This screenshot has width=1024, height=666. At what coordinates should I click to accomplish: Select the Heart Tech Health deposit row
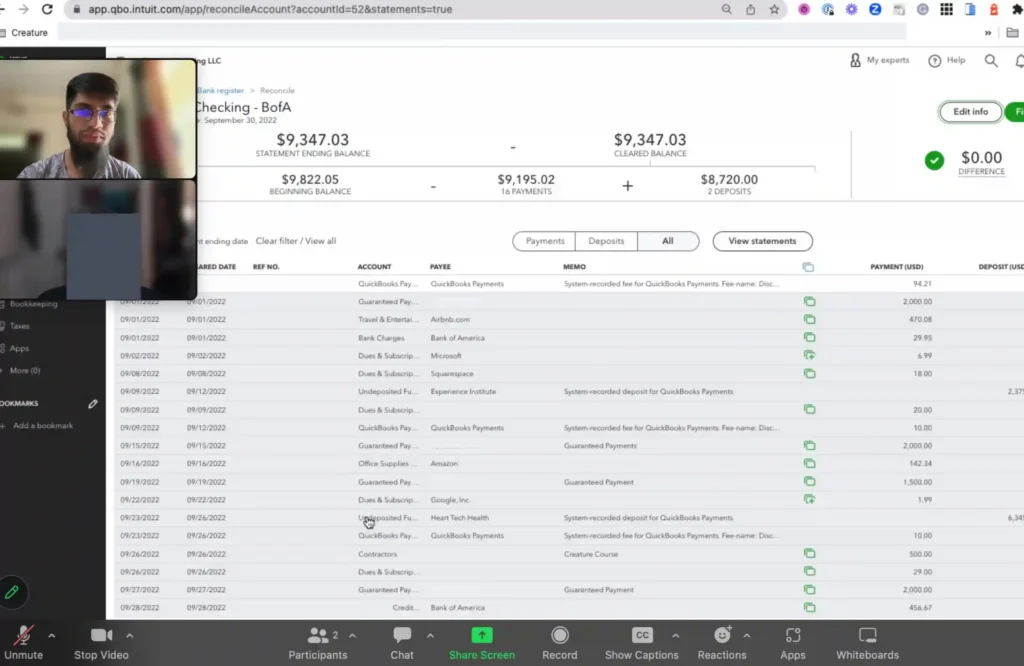[x=569, y=518]
